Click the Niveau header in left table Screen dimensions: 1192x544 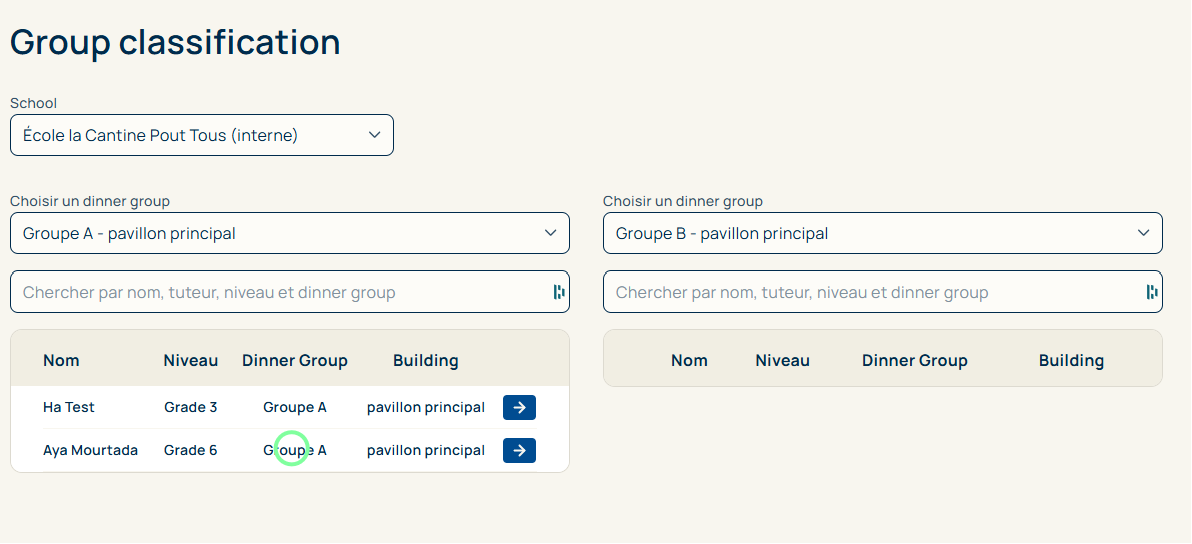point(190,360)
